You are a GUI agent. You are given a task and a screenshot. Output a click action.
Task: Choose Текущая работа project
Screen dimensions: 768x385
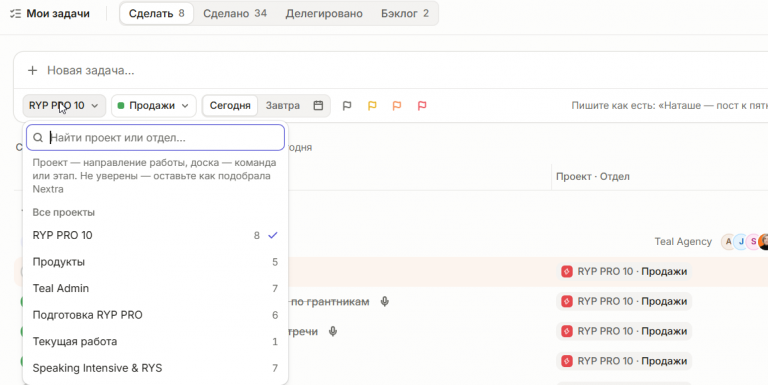155,341
